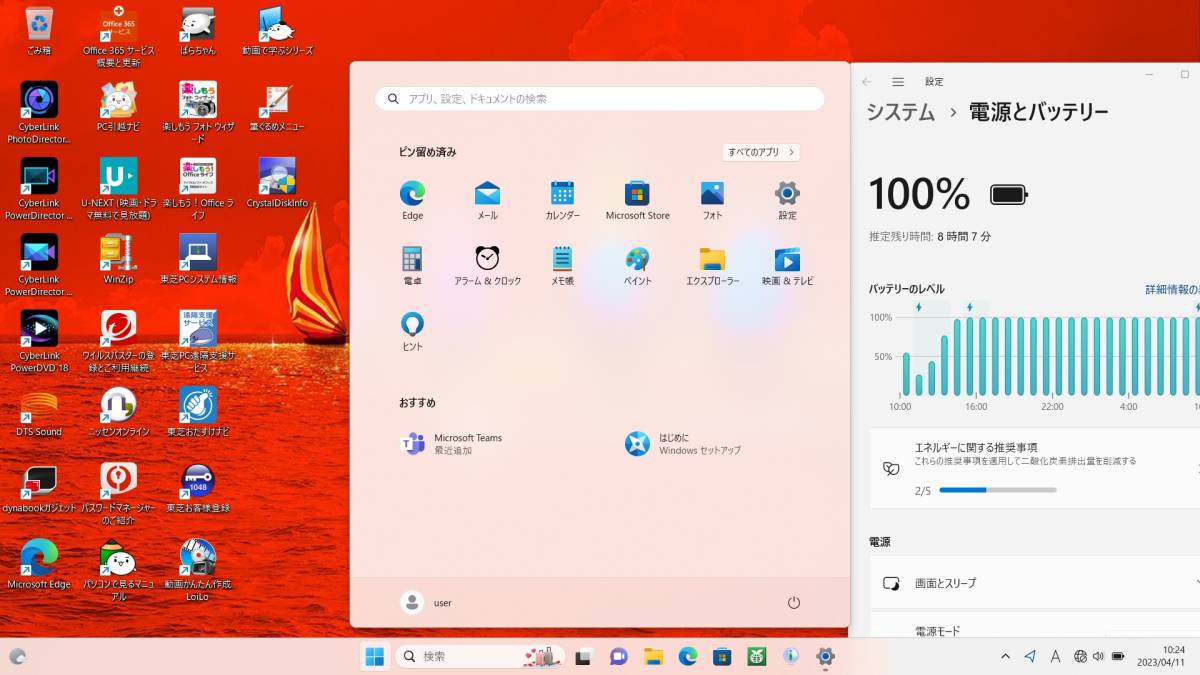
Task: Open 楽しもう！Office ライフ shortcut
Action: 198,189
